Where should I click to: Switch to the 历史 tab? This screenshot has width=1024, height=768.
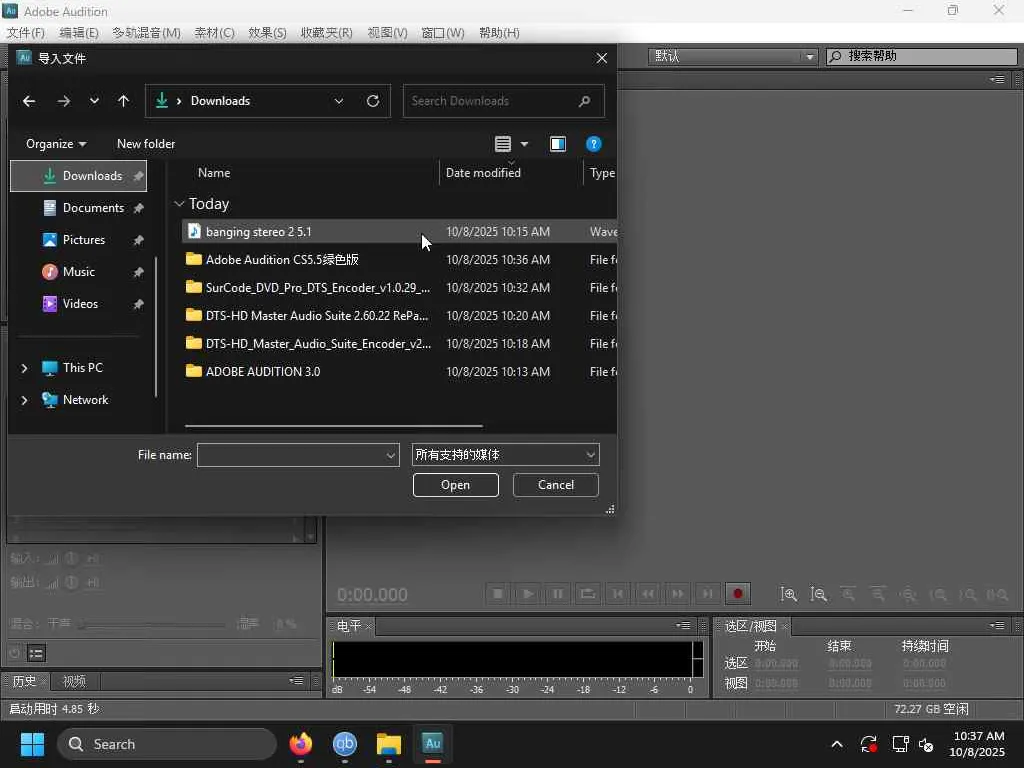24,681
